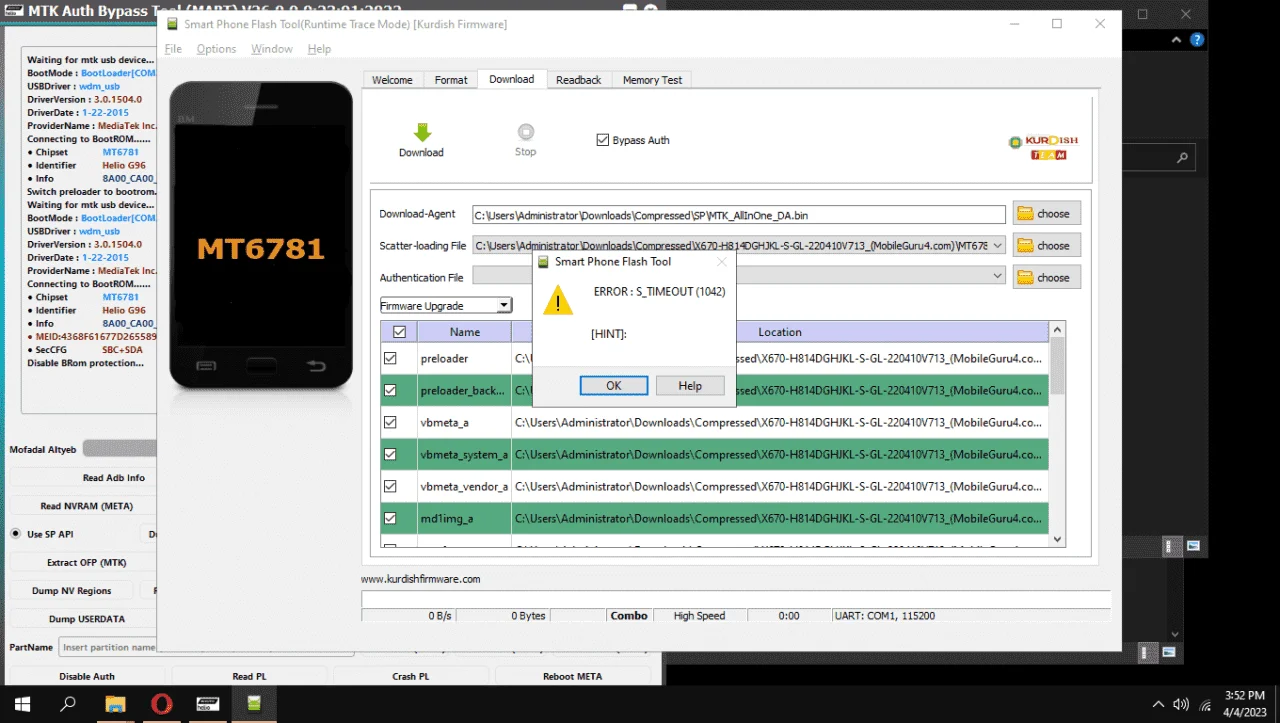Viewport: 1280px width, 723px height.
Task: Open File Explorer from the taskbar
Action: (x=115, y=703)
